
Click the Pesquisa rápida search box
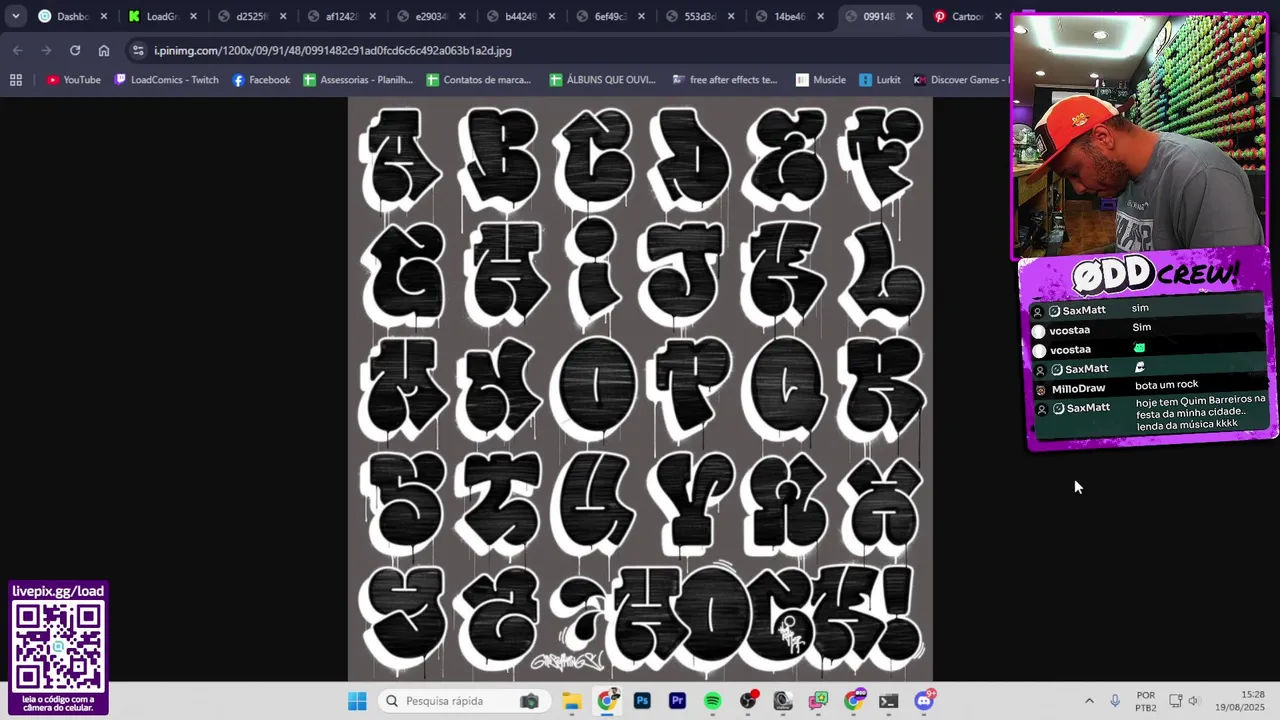(463, 701)
